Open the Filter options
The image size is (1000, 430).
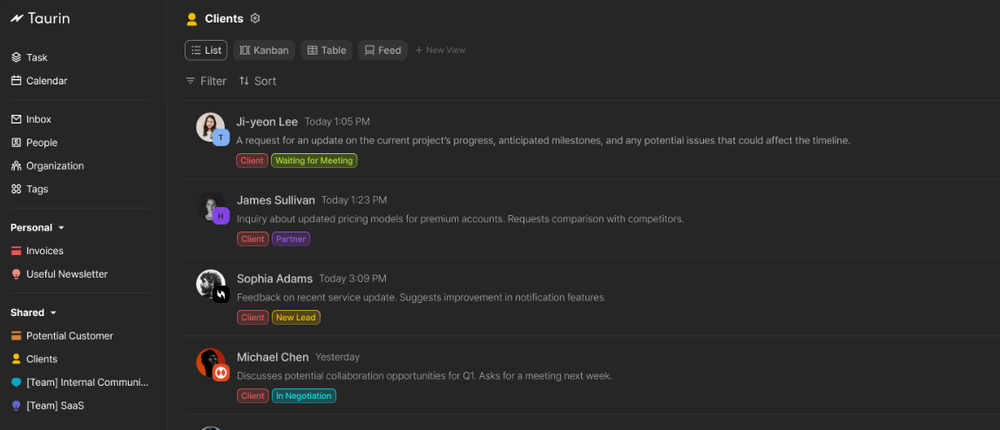pos(206,81)
